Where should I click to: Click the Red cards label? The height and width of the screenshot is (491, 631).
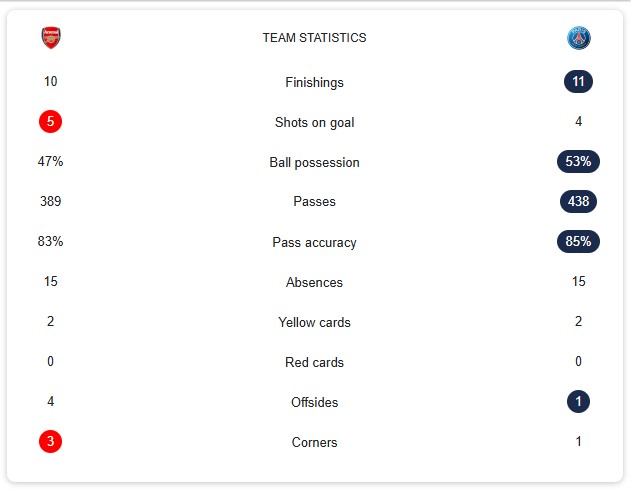(314, 362)
